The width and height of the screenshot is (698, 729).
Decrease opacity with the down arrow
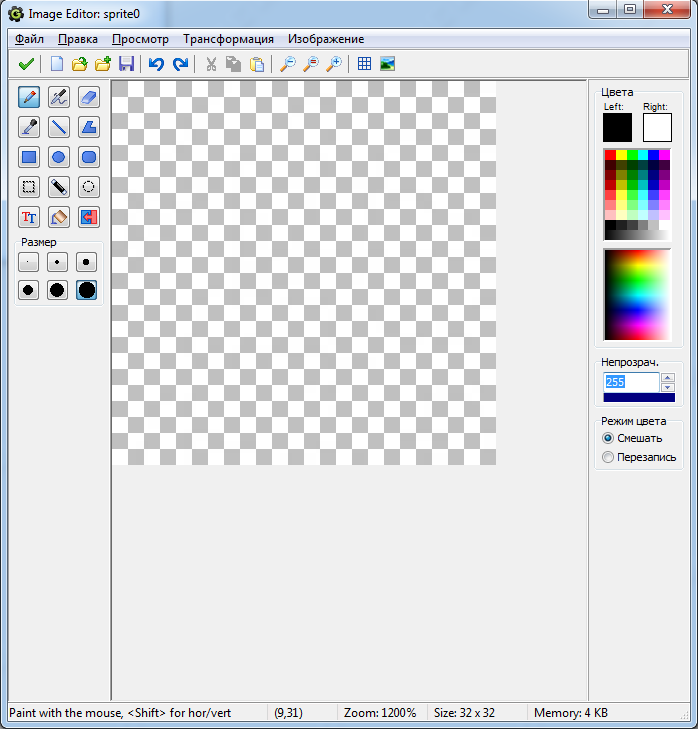click(668, 387)
